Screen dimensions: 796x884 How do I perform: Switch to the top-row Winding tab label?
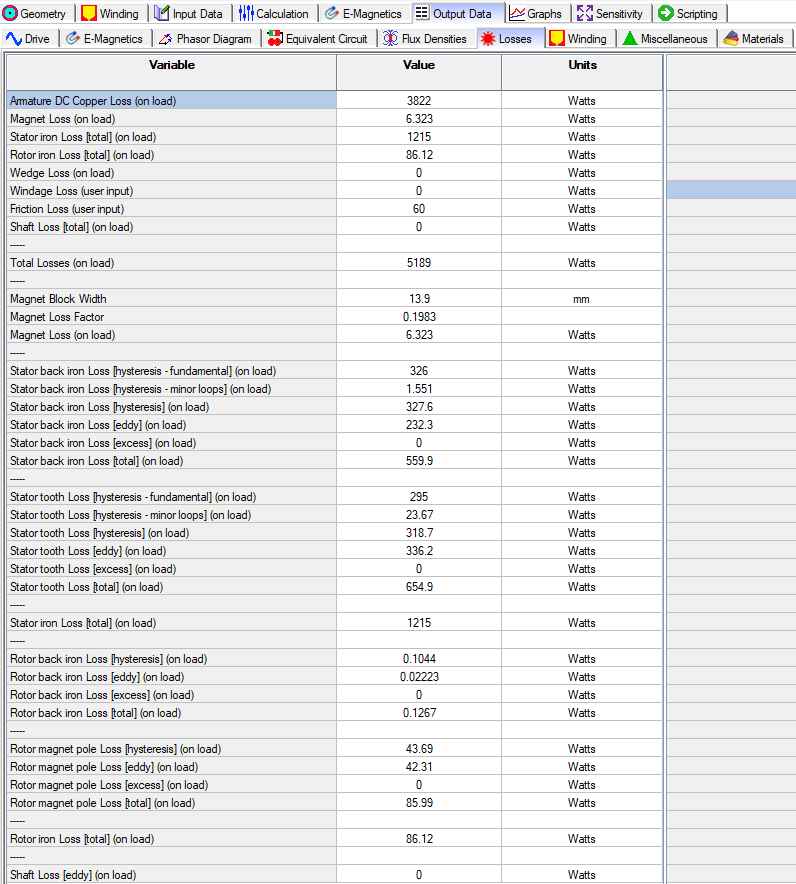point(119,14)
